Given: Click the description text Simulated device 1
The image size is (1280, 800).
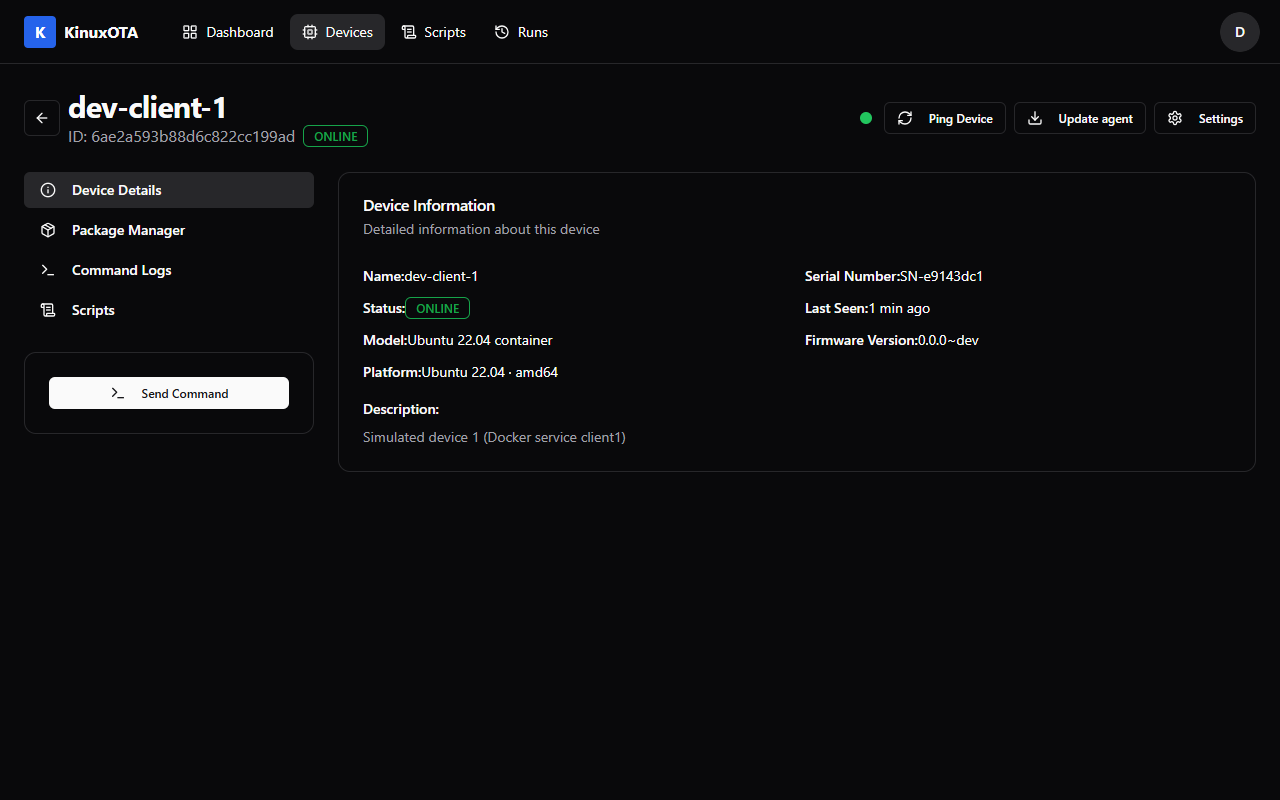Looking at the screenshot, I should 494,437.
